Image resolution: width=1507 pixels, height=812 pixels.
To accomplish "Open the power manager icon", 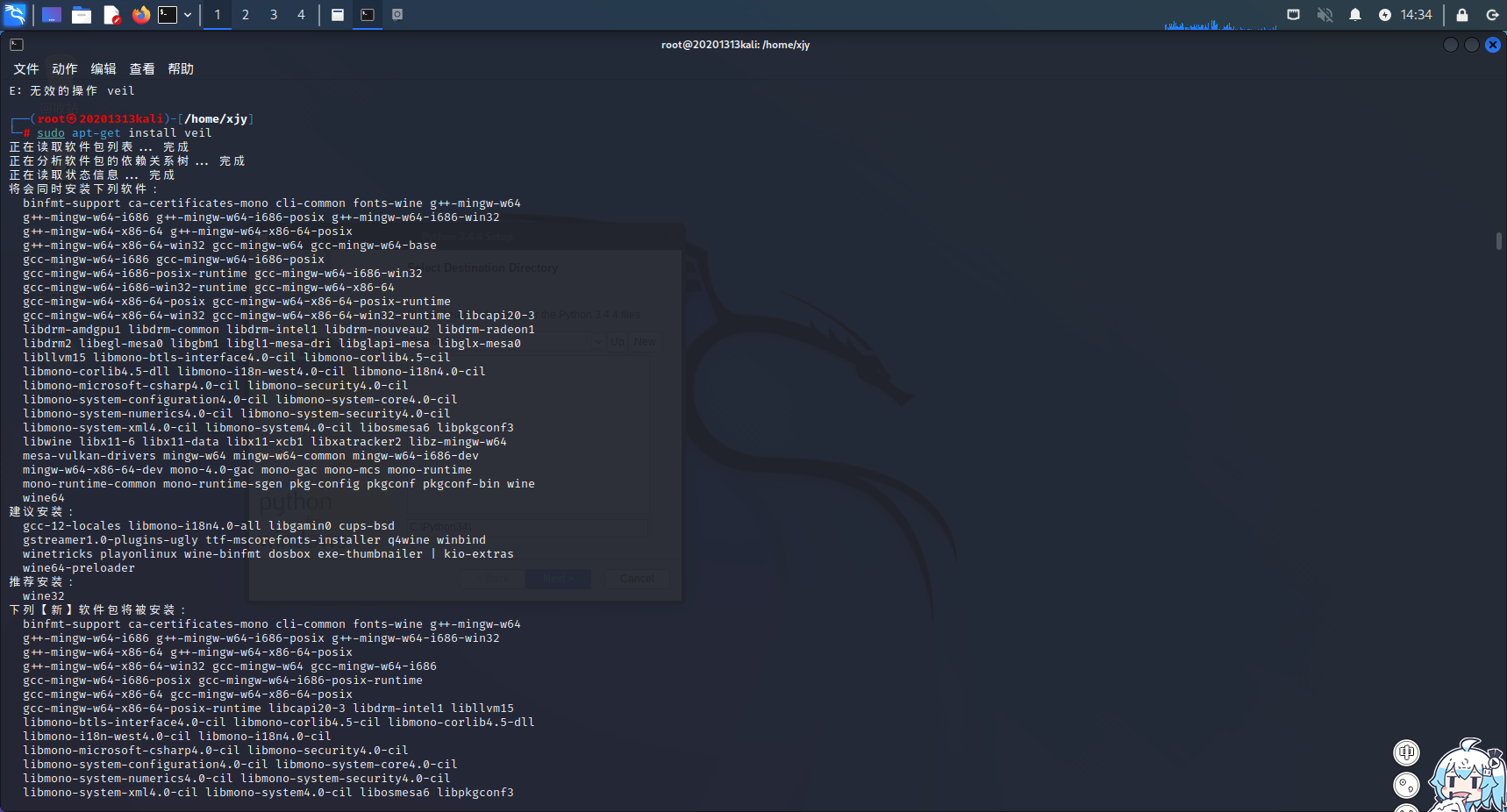I will tap(1385, 15).
